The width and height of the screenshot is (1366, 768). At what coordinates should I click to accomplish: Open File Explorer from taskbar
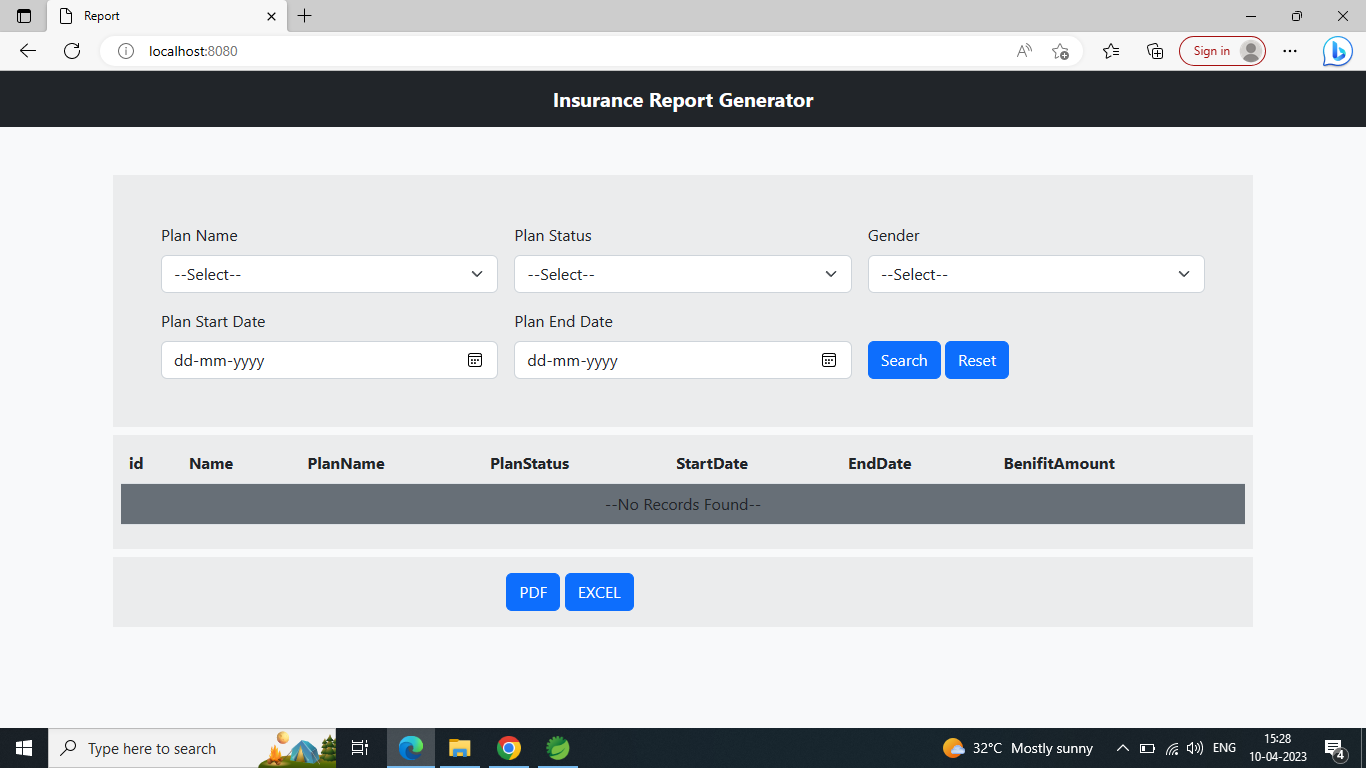point(459,748)
